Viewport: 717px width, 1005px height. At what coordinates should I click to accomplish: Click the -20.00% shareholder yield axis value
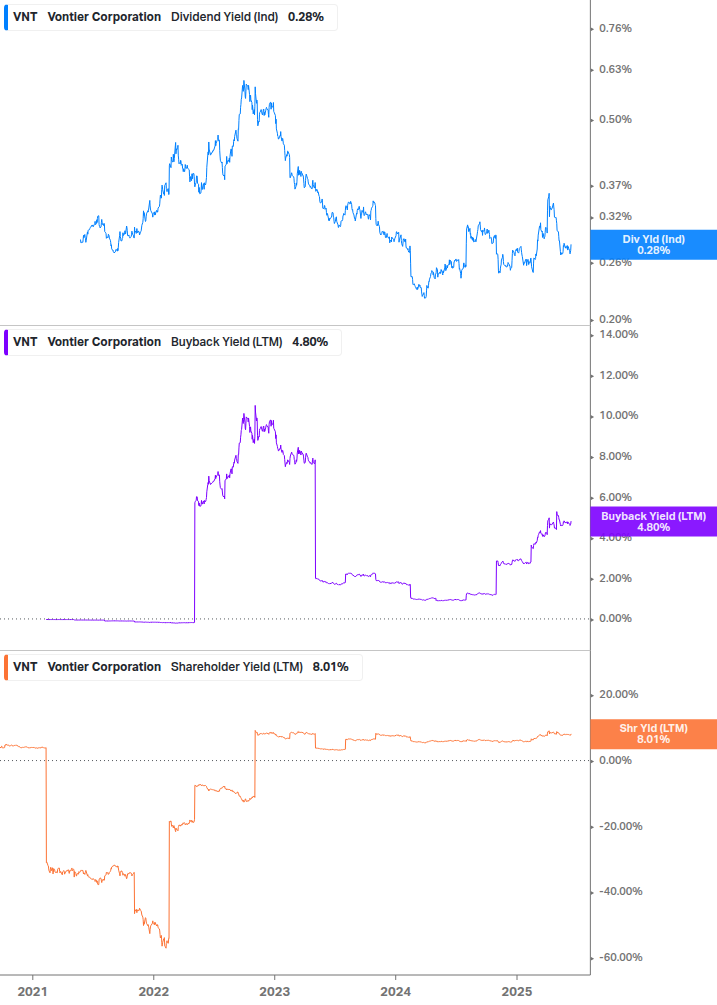click(620, 826)
